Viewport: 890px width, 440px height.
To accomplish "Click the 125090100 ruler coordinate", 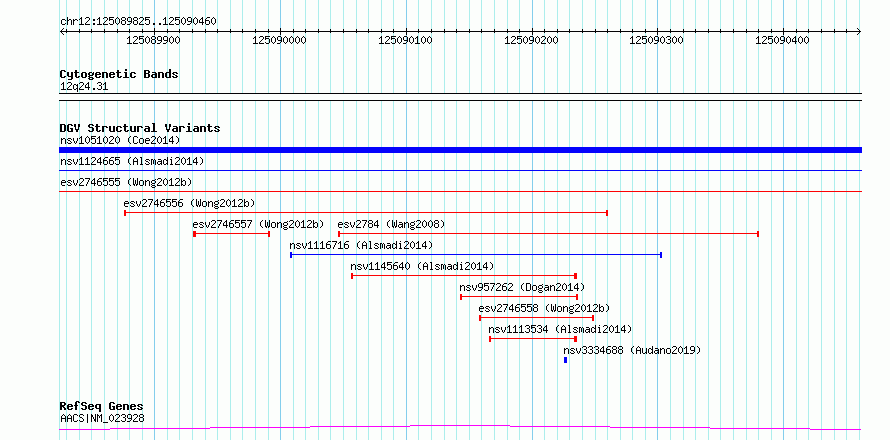I will (405, 40).
